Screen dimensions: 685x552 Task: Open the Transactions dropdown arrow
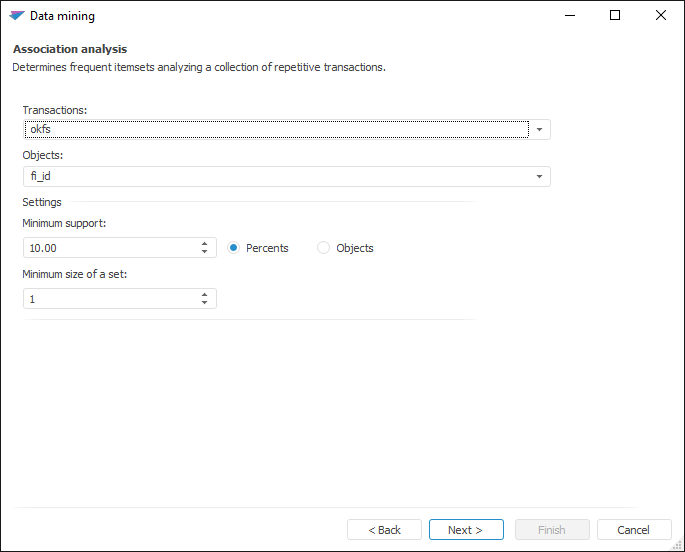coord(539,129)
